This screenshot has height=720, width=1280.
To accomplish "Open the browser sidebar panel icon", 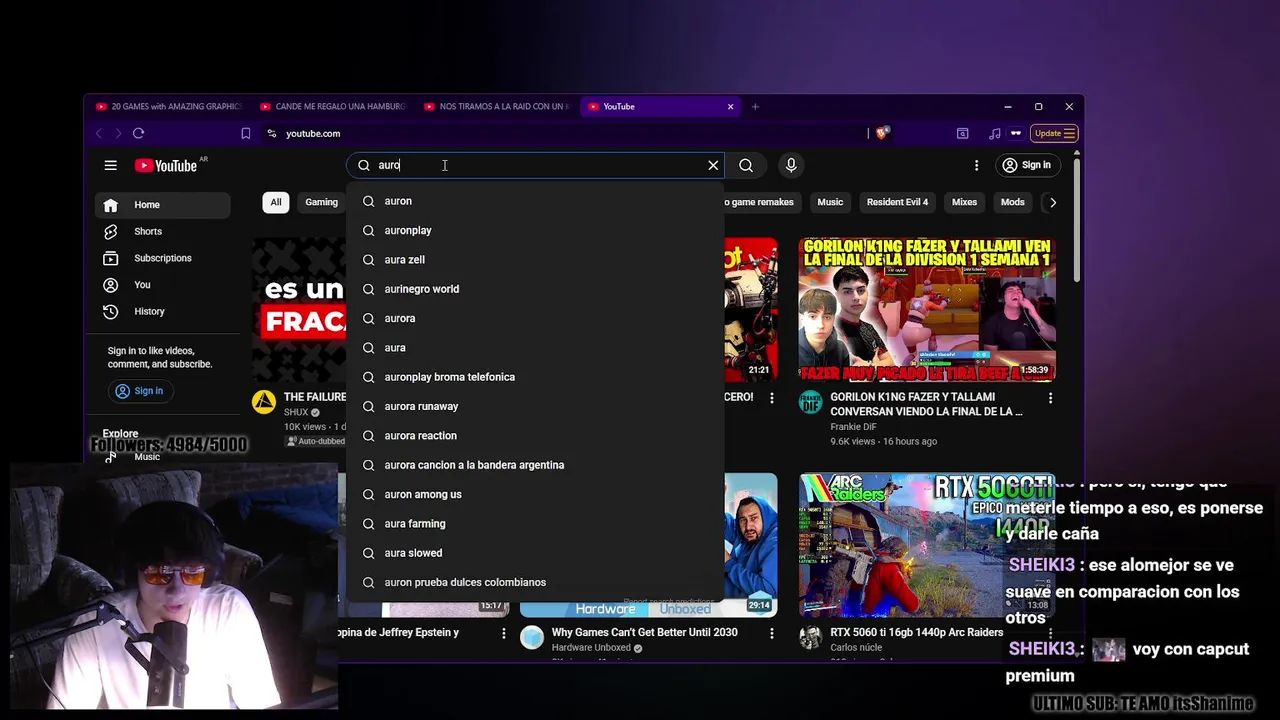I will [x=963, y=133].
